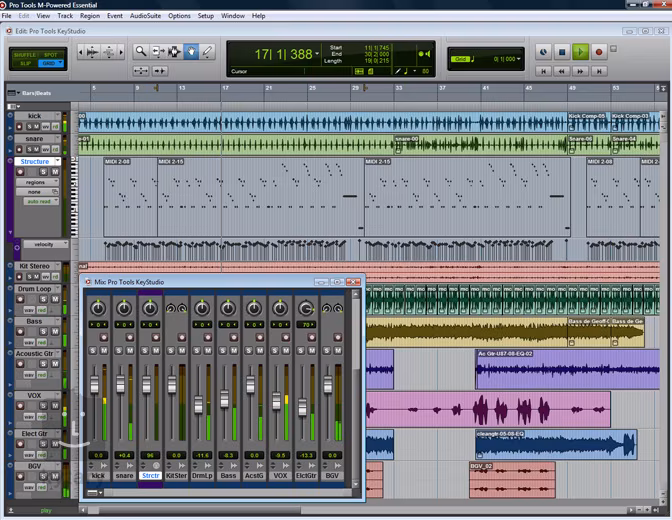Click the ElctGtr channel volume fader
Image resolution: width=672 pixels, height=520 pixels.
(x=303, y=409)
